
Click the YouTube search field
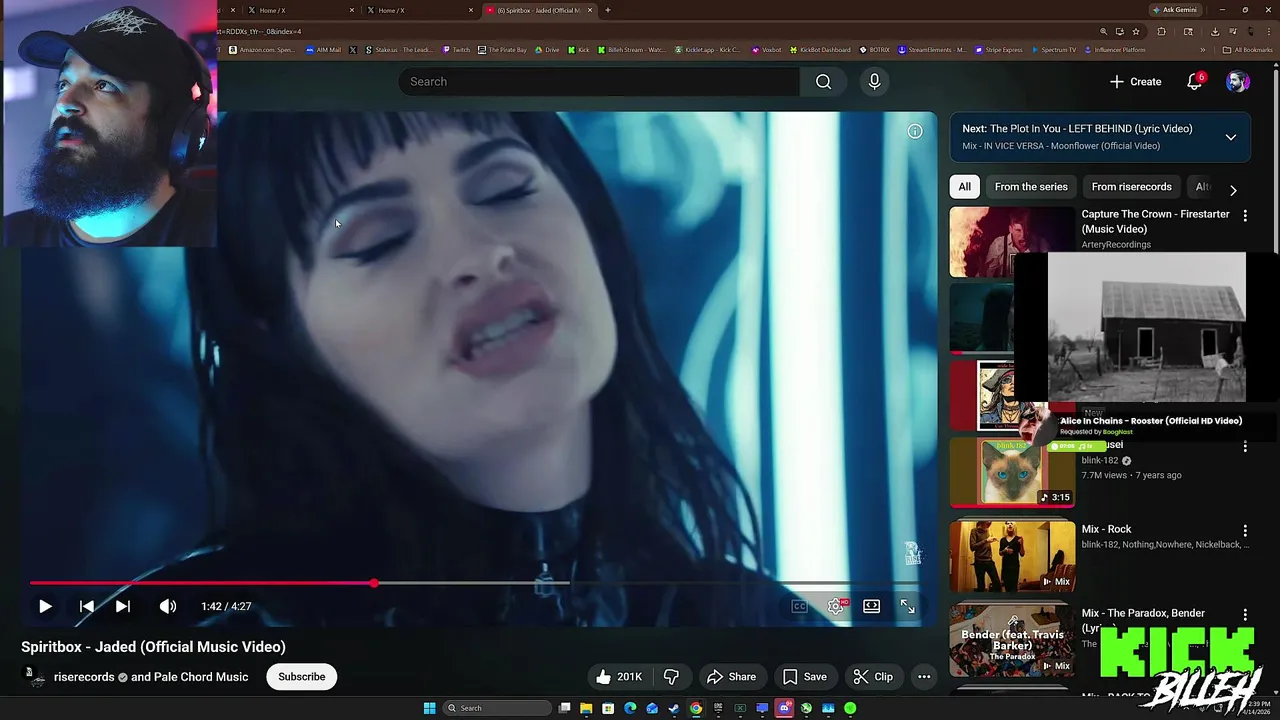(x=599, y=81)
